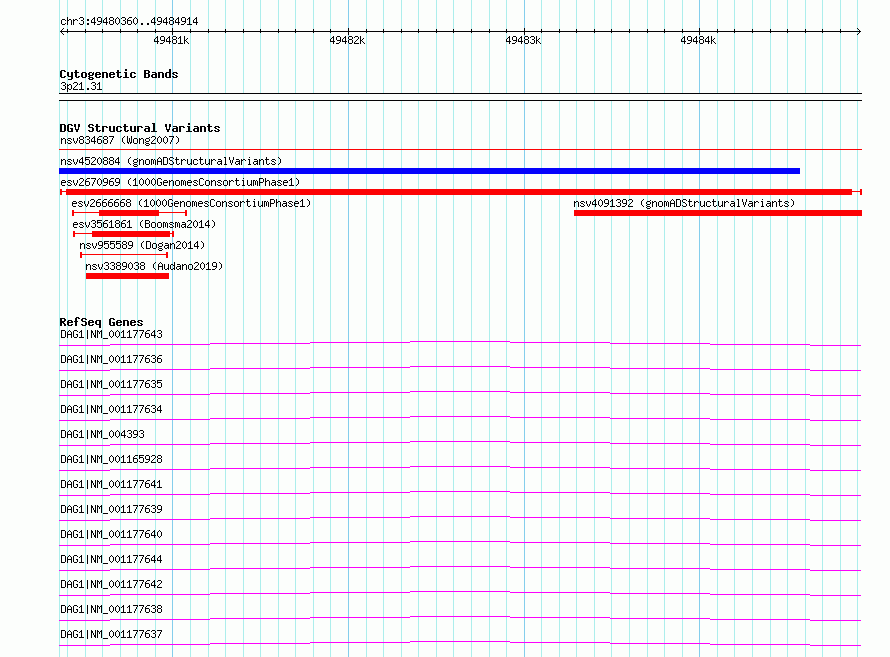Open the DAG1|NM_001177635 transcript
This screenshot has height=657, width=890.
pyautogui.click(x=111, y=384)
